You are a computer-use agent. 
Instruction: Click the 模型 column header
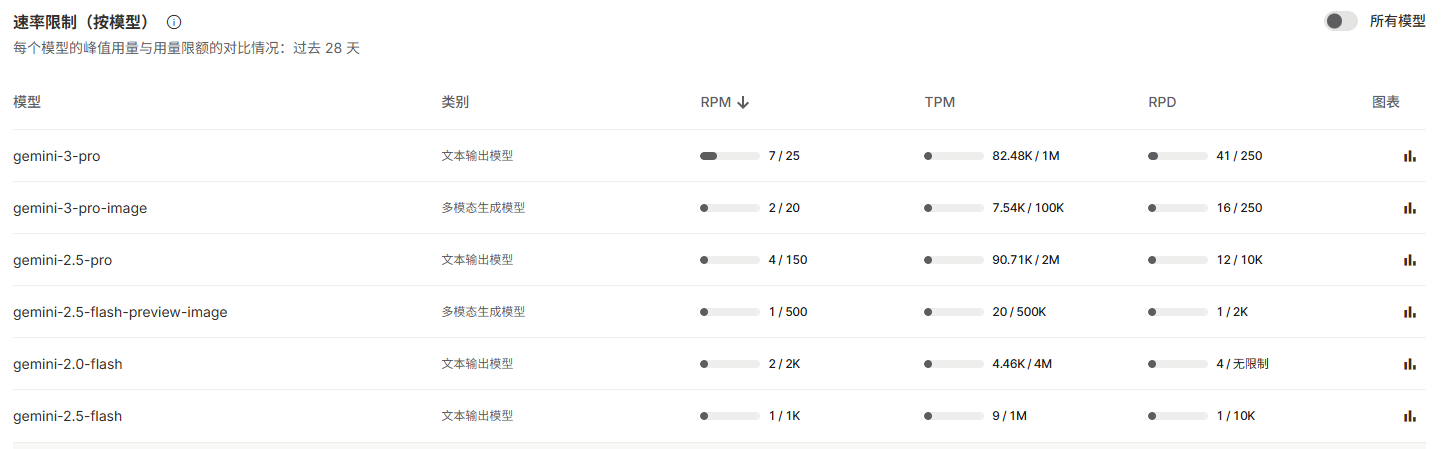27,102
